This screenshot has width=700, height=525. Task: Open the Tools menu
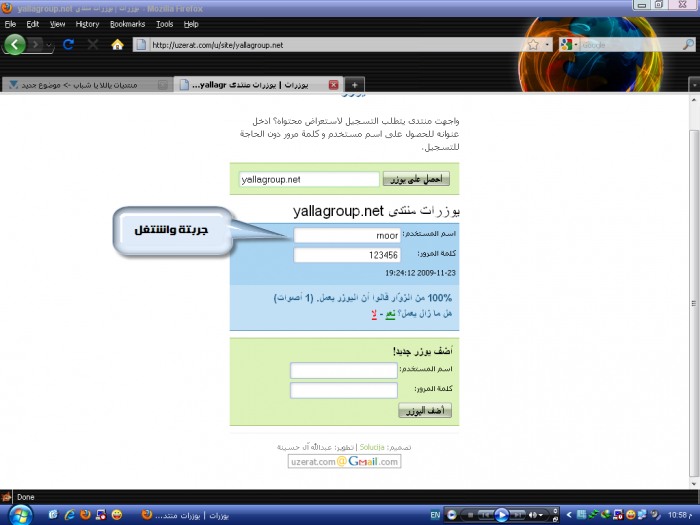click(164, 23)
